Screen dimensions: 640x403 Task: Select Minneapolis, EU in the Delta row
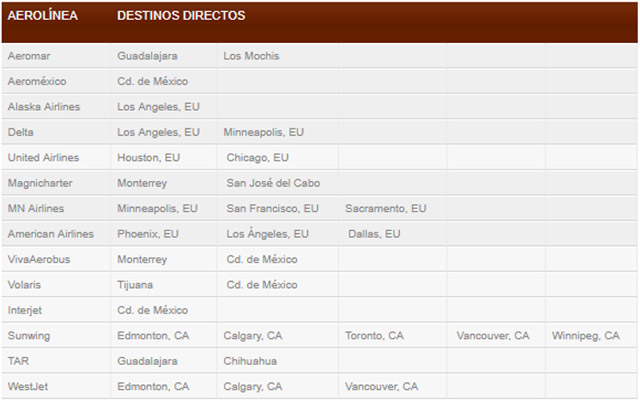click(264, 132)
